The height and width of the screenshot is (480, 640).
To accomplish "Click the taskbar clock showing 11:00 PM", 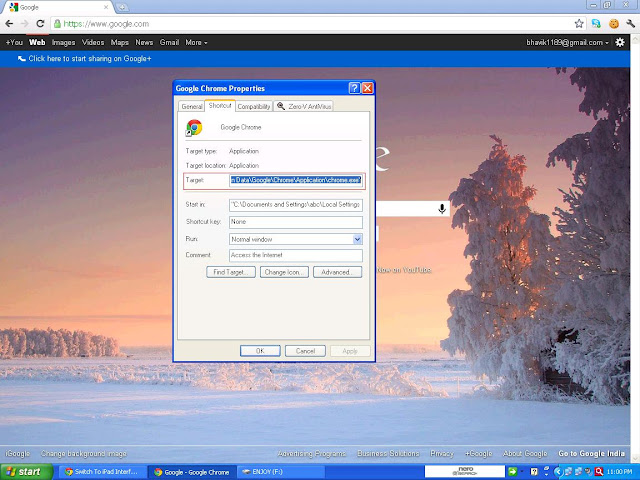I will [x=619, y=472].
